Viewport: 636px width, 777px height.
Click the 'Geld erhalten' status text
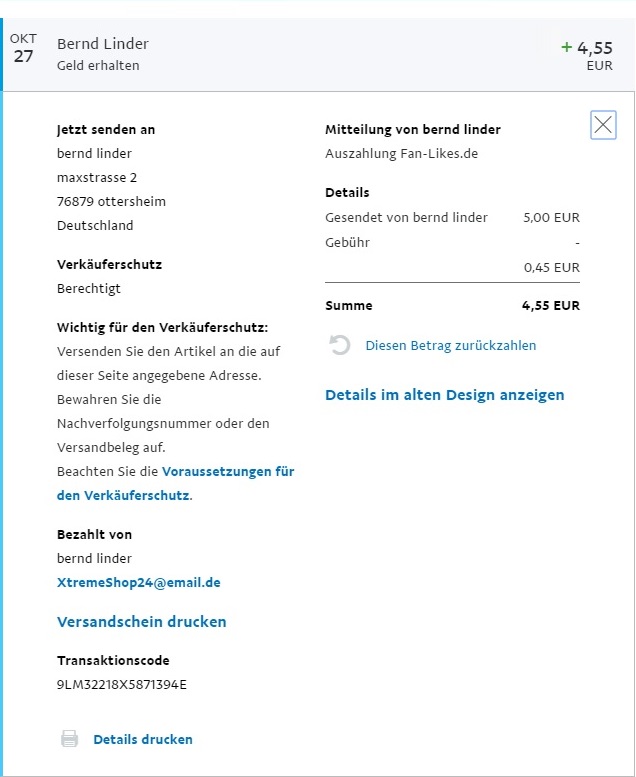[98, 66]
